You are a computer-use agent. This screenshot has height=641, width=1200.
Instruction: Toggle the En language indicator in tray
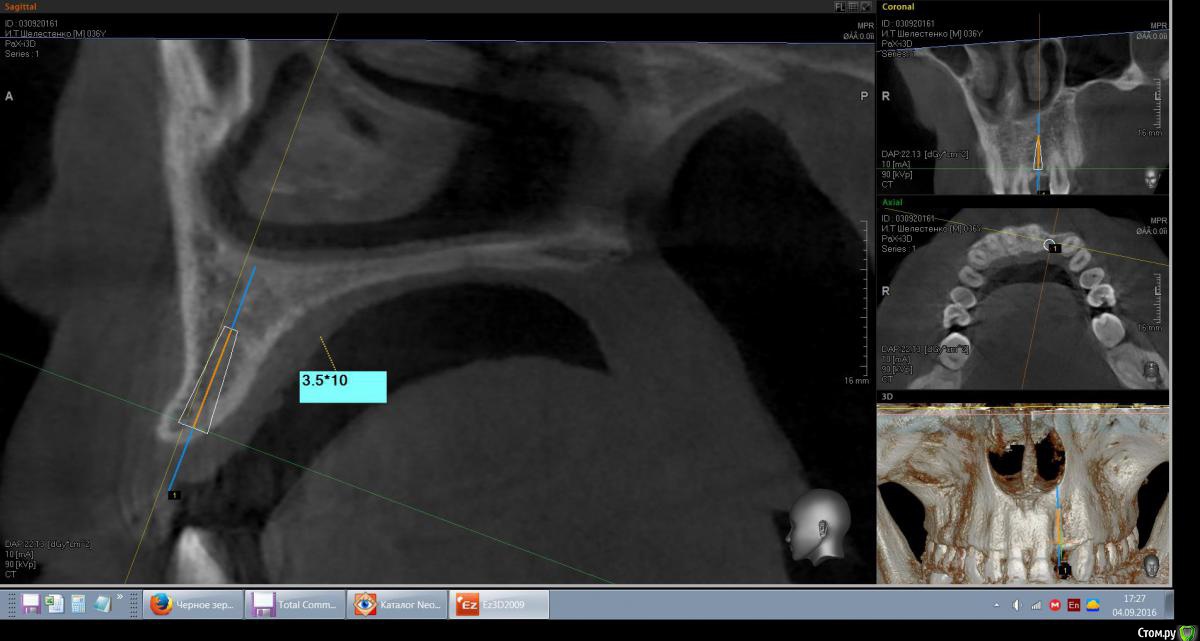pos(1073,605)
